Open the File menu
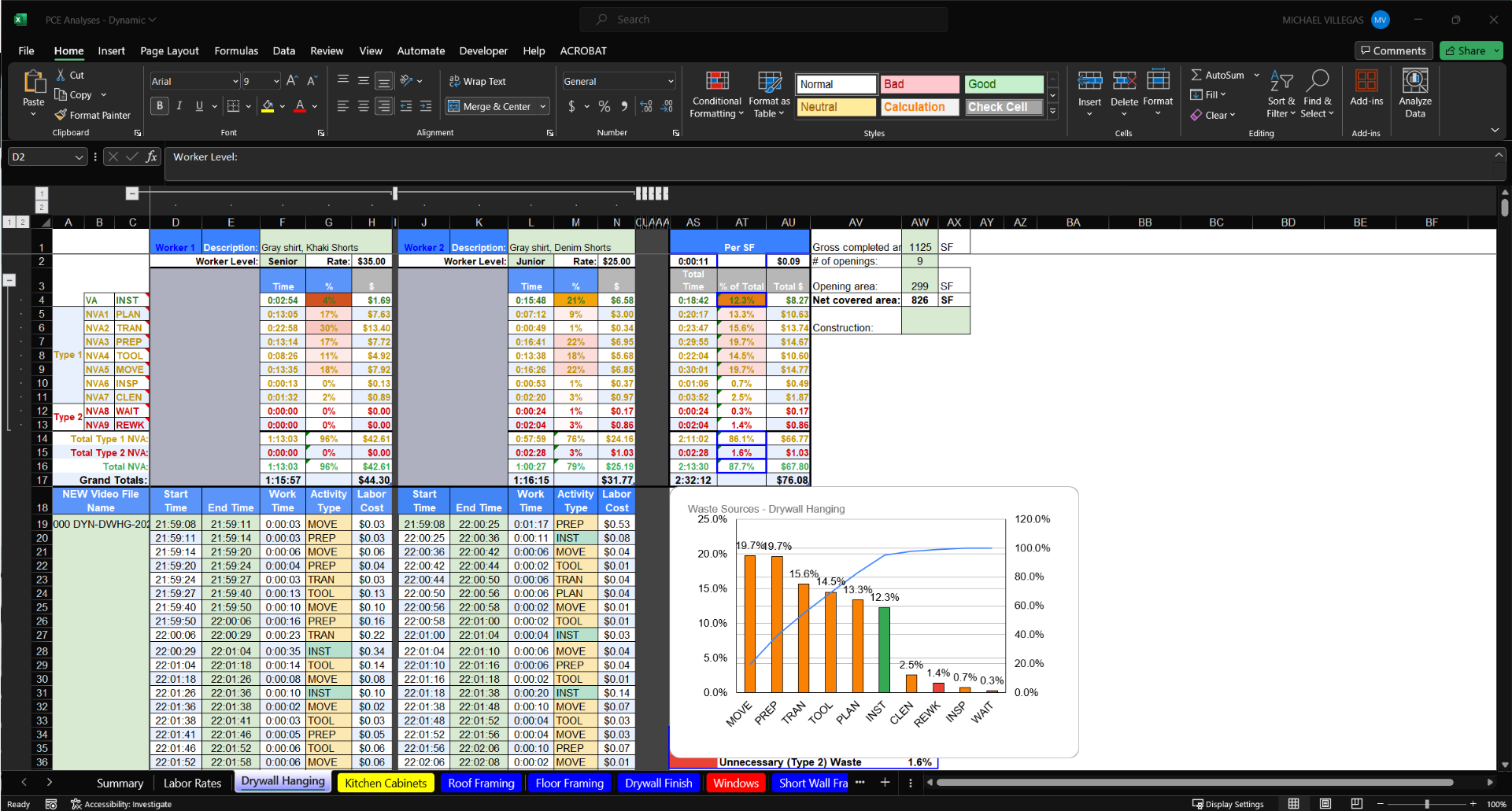Image resolution: width=1512 pixels, height=811 pixels. click(26, 50)
